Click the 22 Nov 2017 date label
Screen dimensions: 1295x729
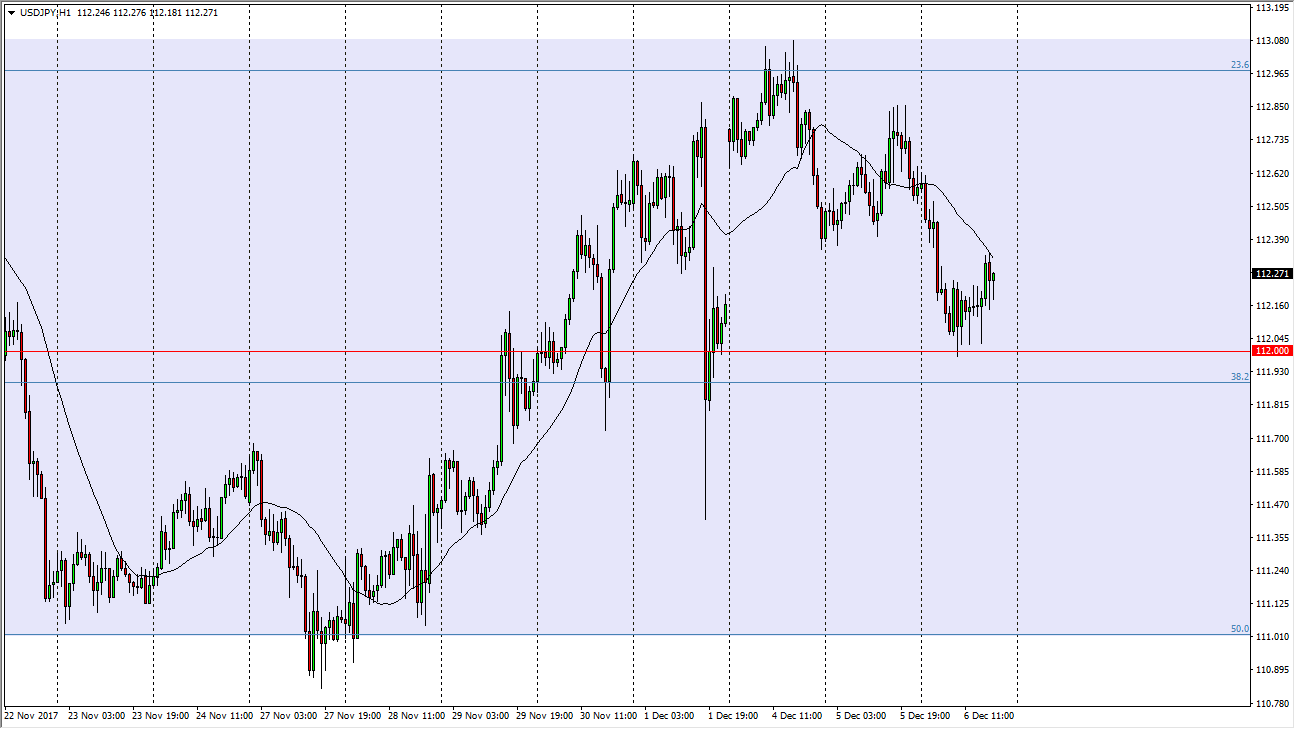31,716
